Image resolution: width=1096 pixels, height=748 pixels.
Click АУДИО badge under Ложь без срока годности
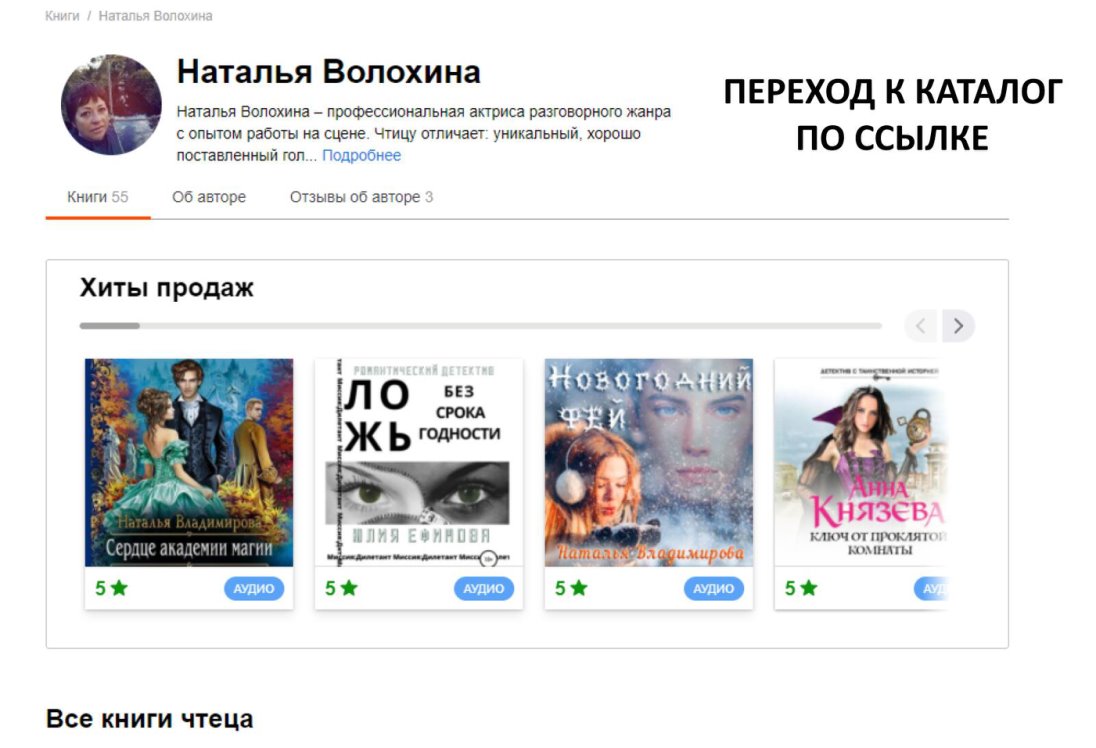[x=484, y=589]
